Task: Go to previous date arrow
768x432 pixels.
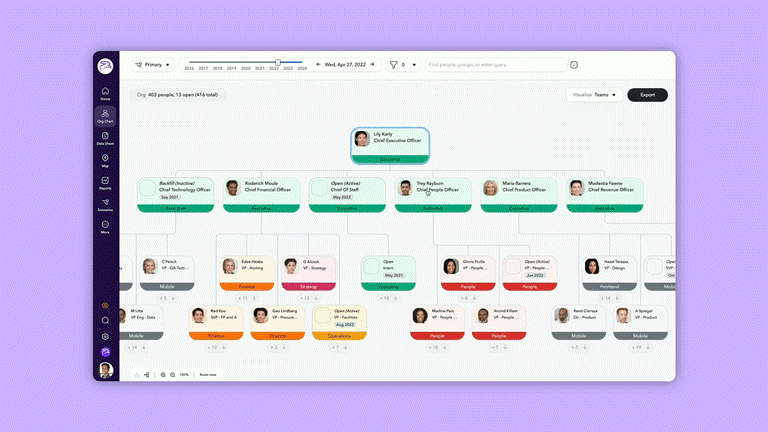Action: click(x=318, y=65)
